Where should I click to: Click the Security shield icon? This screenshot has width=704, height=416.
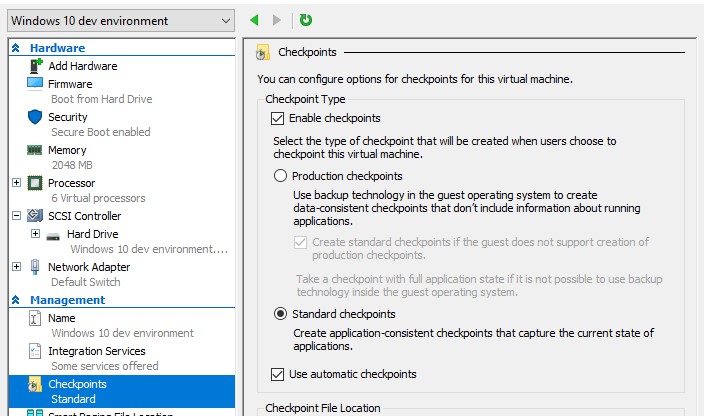[35, 117]
